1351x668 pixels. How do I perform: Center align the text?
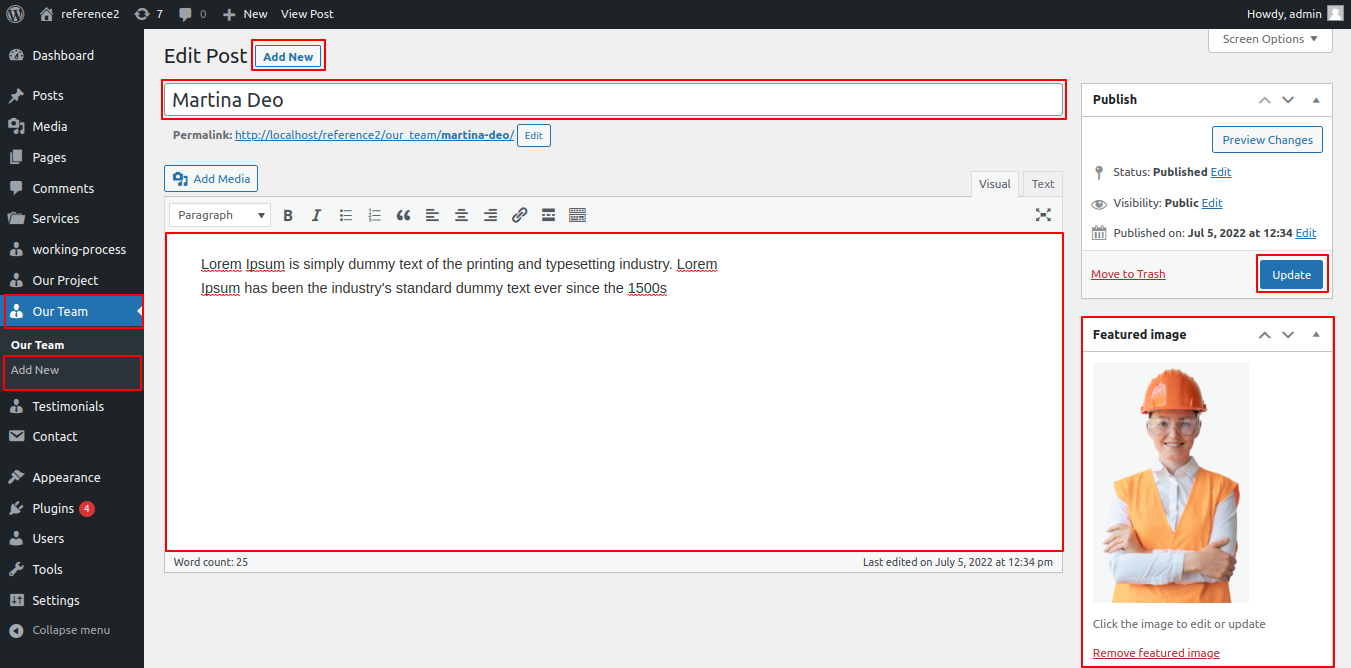(461, 215)
